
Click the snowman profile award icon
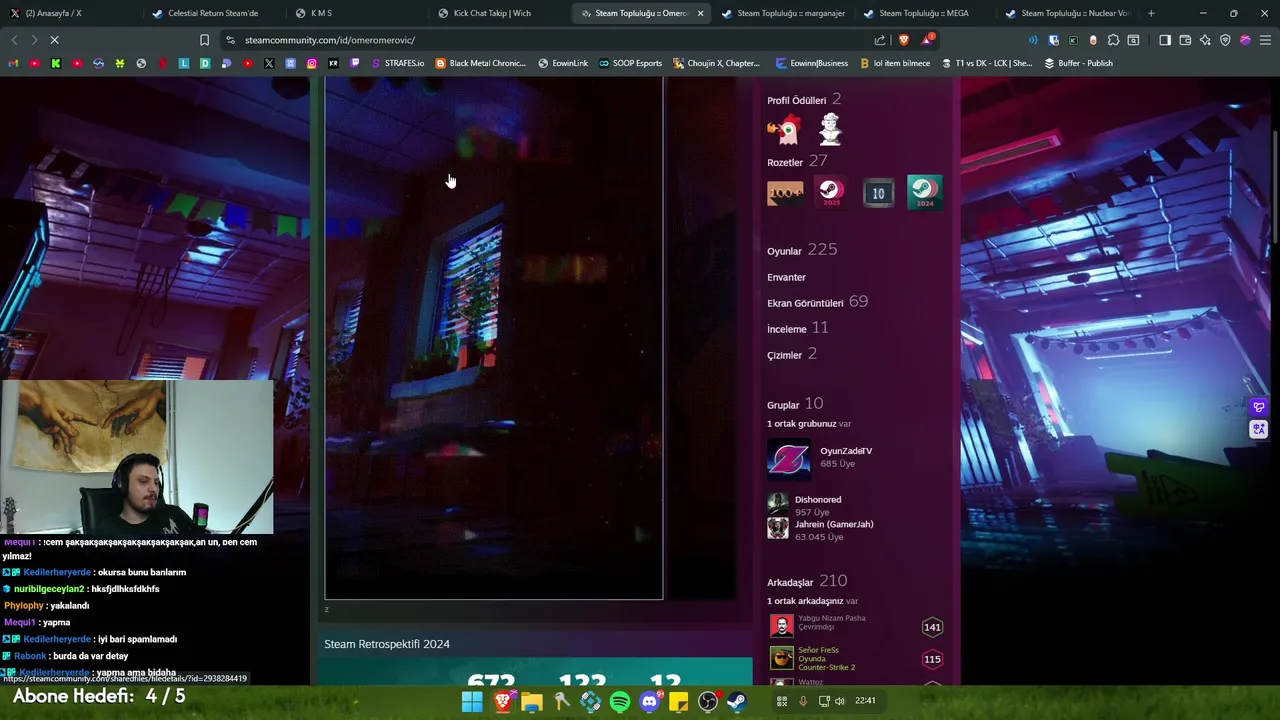830,129
